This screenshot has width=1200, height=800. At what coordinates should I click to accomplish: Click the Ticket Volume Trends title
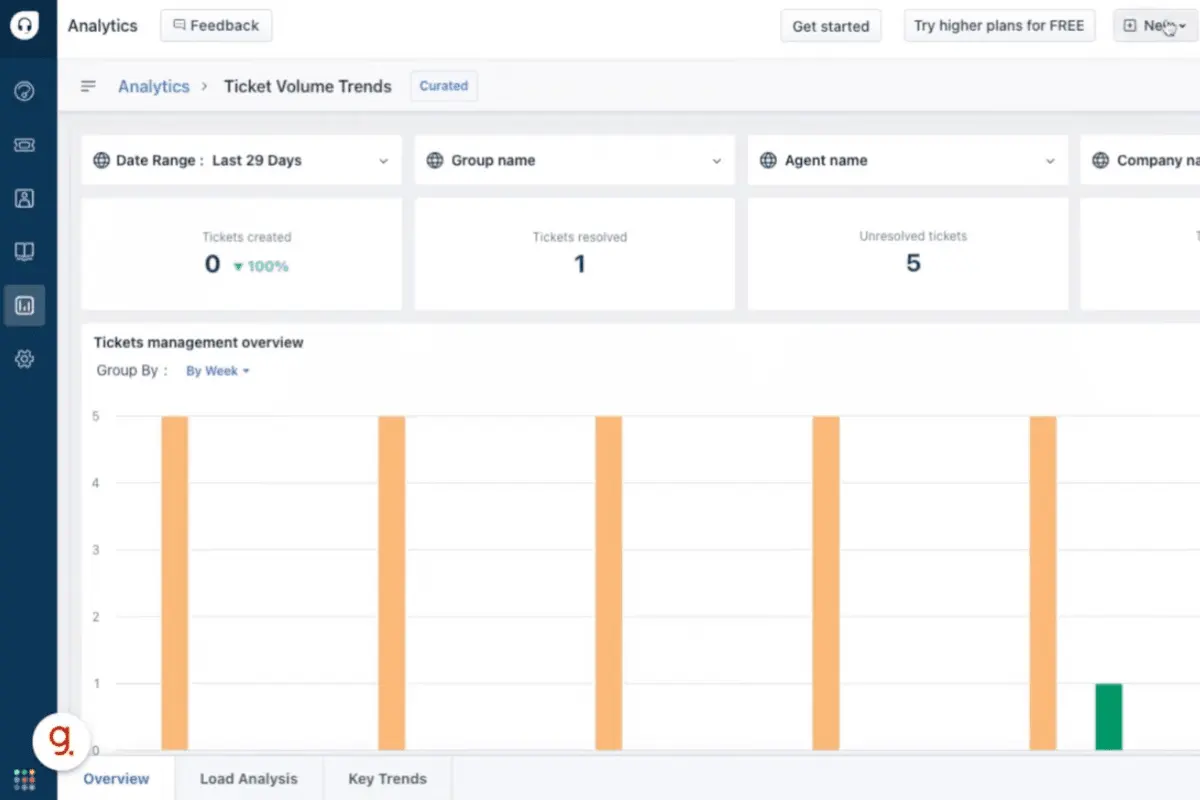point(308,86)
